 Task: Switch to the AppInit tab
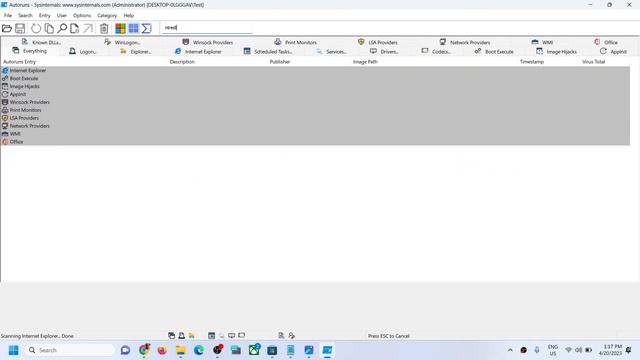613,51
